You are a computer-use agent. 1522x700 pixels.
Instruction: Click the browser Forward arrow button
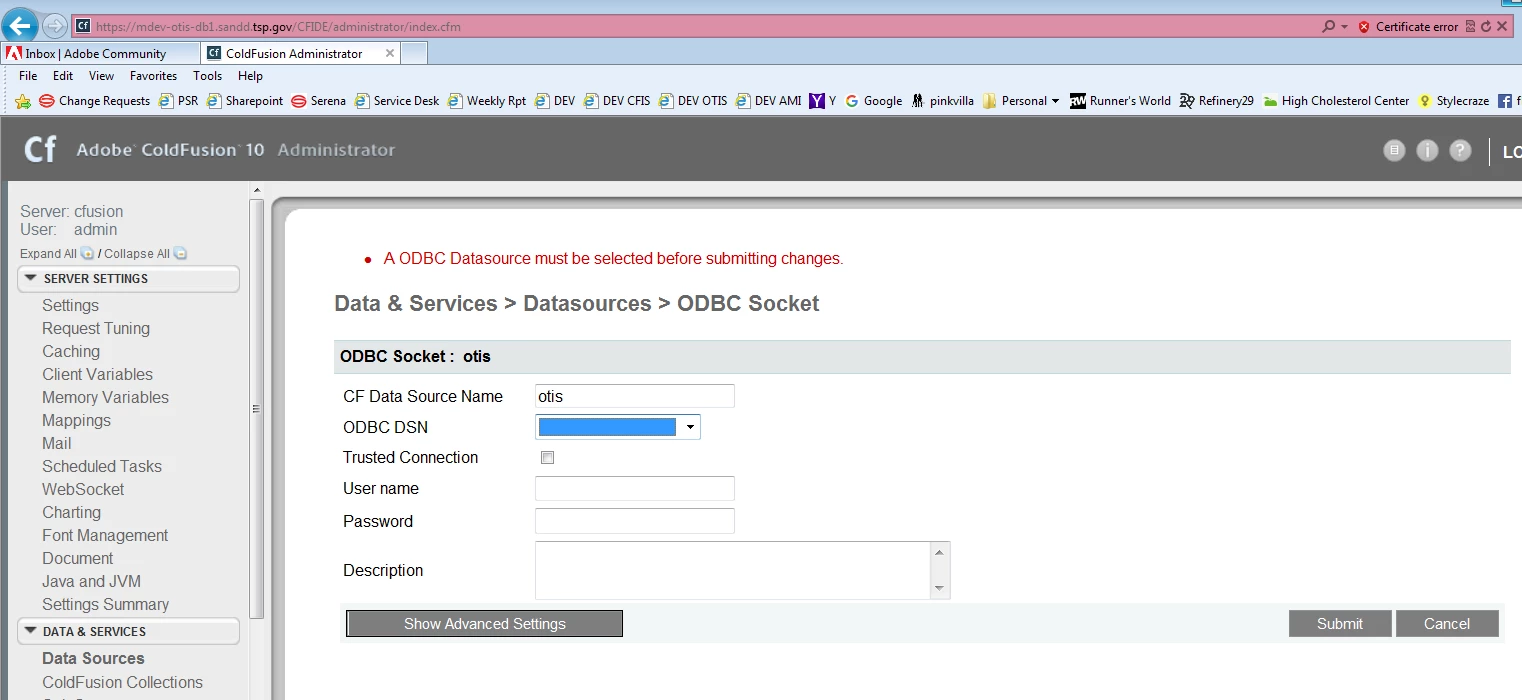tap(55, 27)
